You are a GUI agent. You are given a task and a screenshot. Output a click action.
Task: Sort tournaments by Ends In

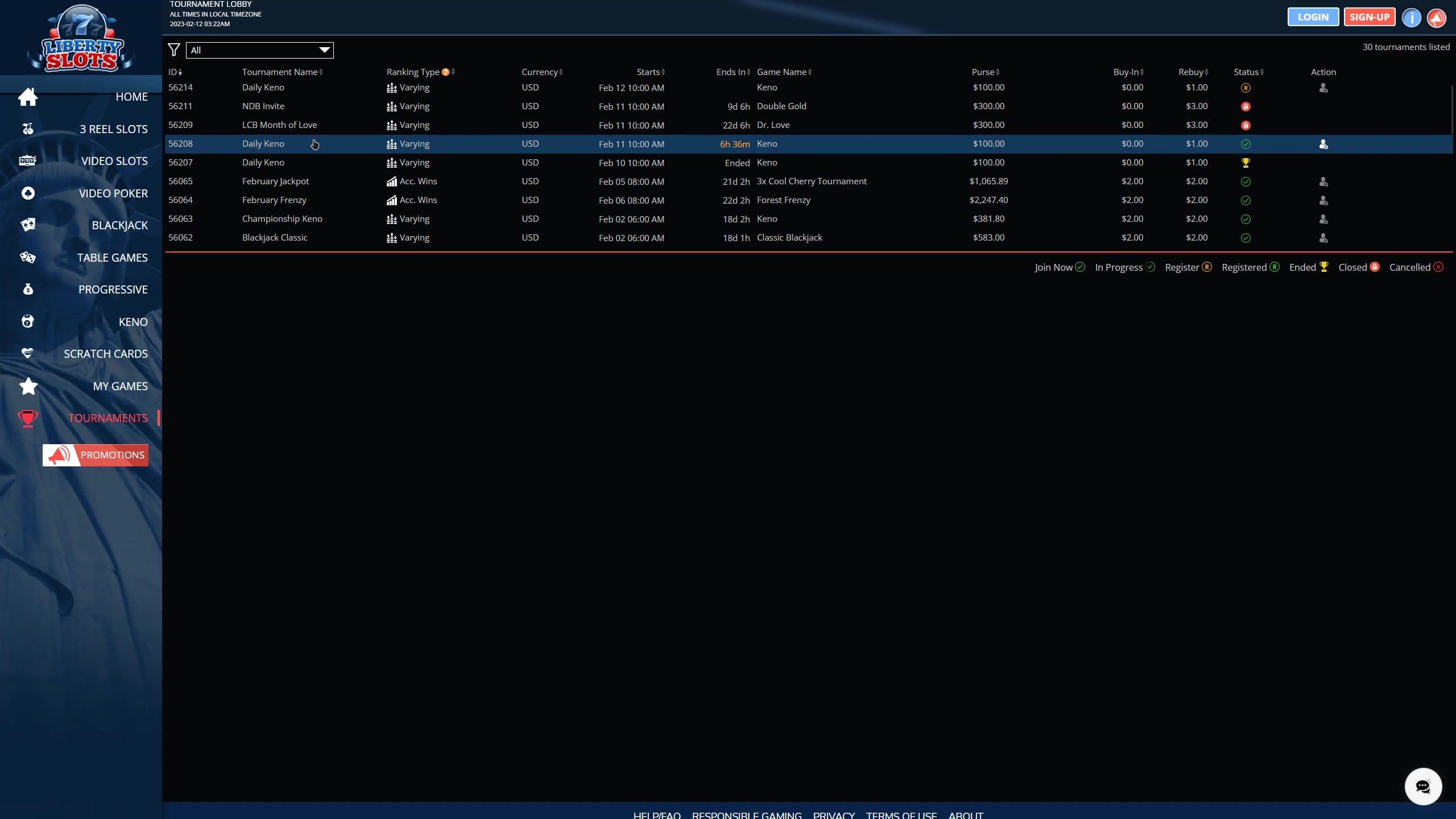[733, 72]
